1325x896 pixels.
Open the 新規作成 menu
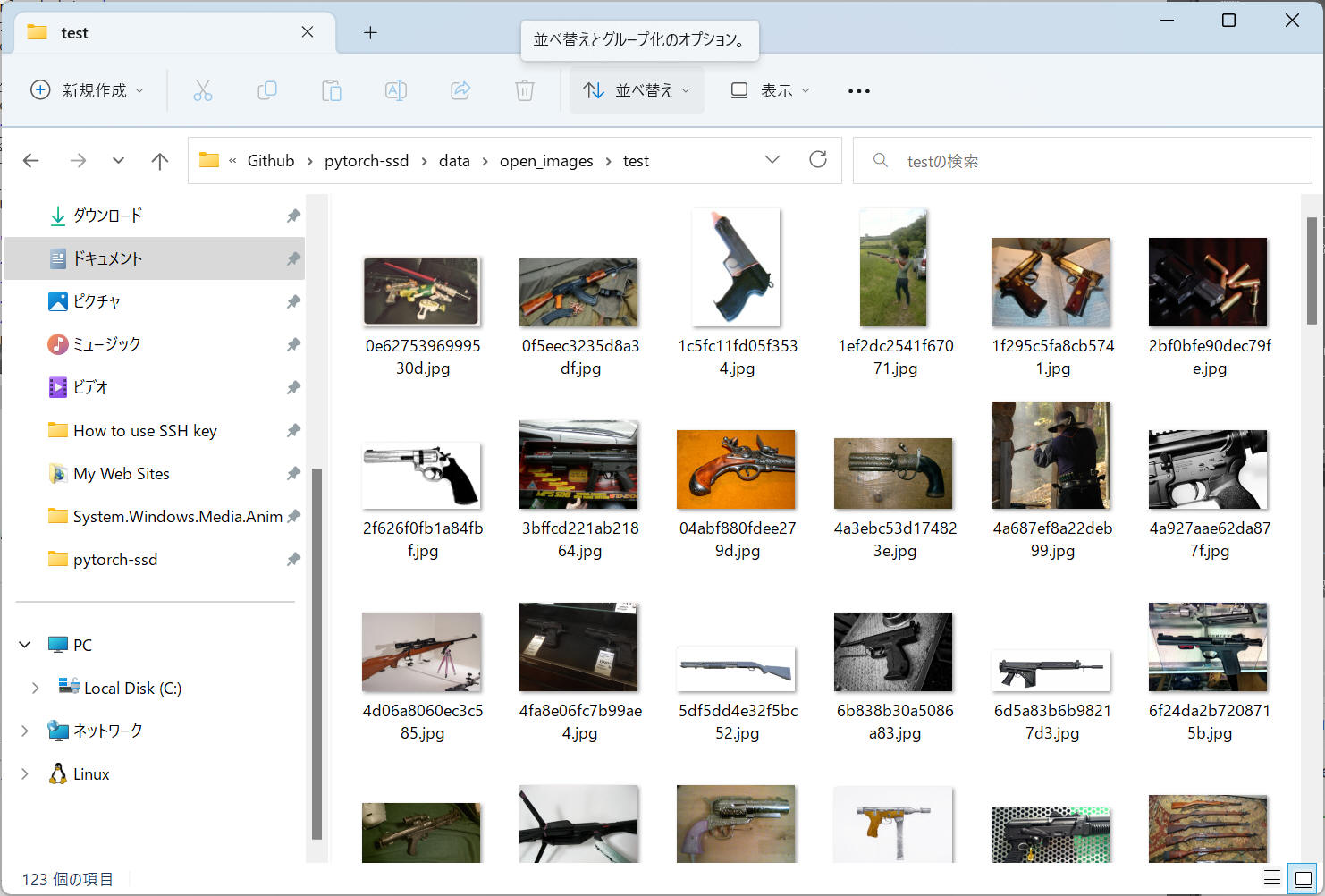click(88, 90)
